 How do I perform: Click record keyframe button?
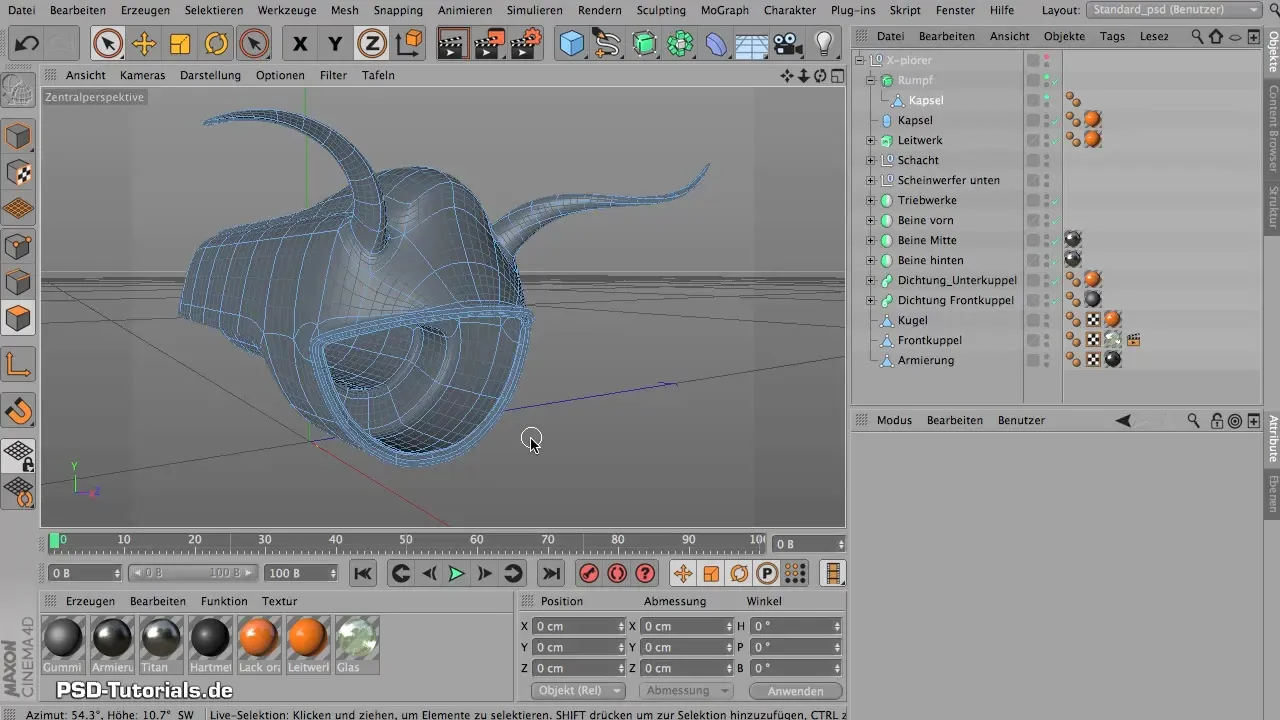589,573
